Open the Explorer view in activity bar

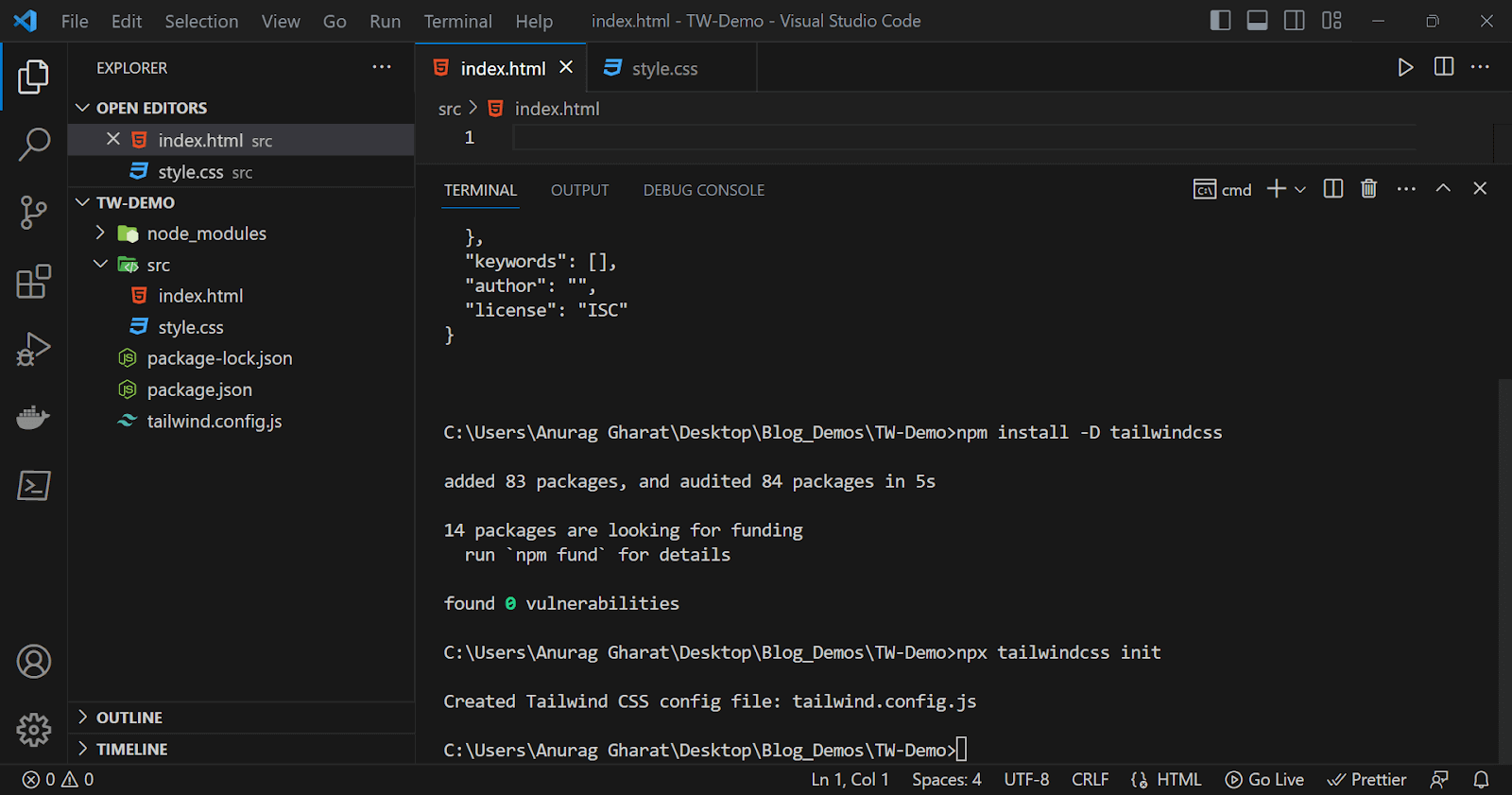click(33, 77)
